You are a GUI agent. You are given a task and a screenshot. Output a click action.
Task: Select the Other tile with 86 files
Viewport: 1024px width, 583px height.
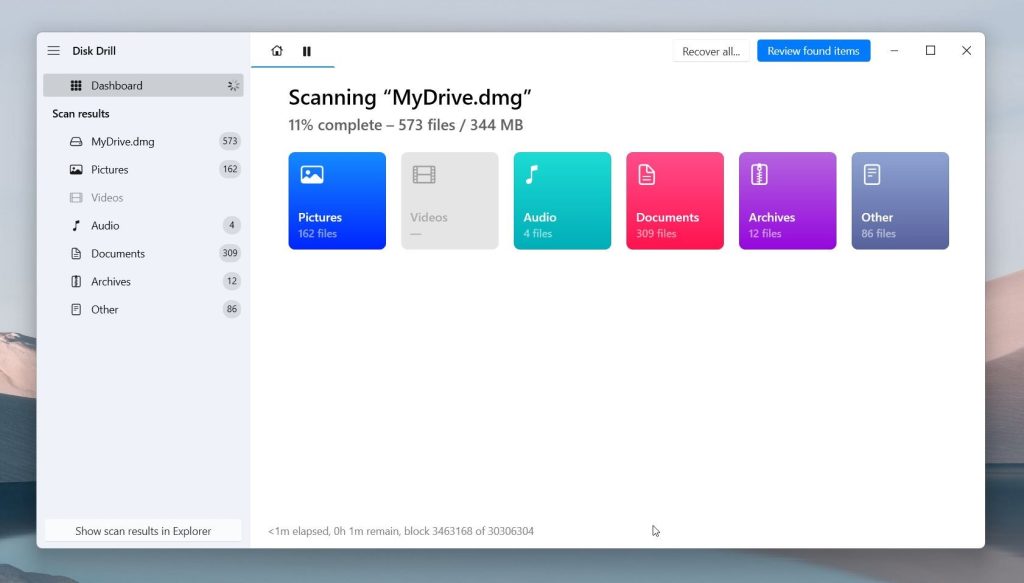tap(899, 200)
